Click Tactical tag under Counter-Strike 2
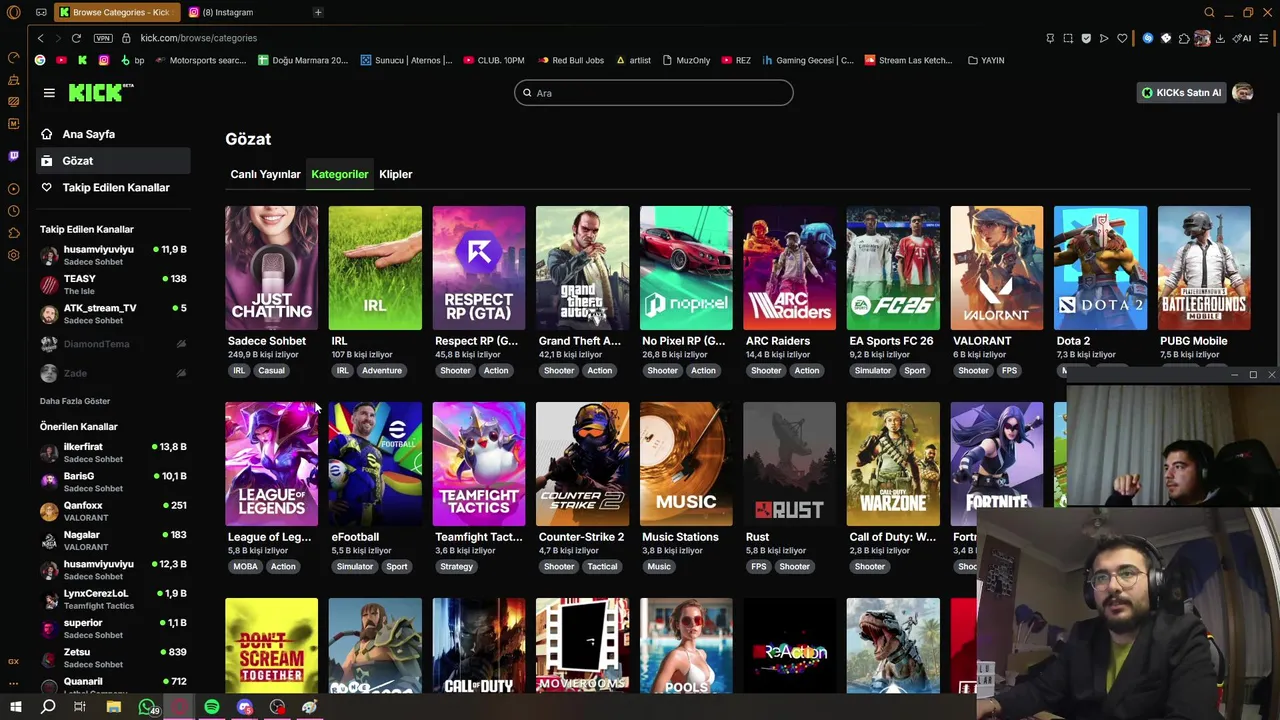Screen dimensions: 1280x720 click(x=602, y=566)
